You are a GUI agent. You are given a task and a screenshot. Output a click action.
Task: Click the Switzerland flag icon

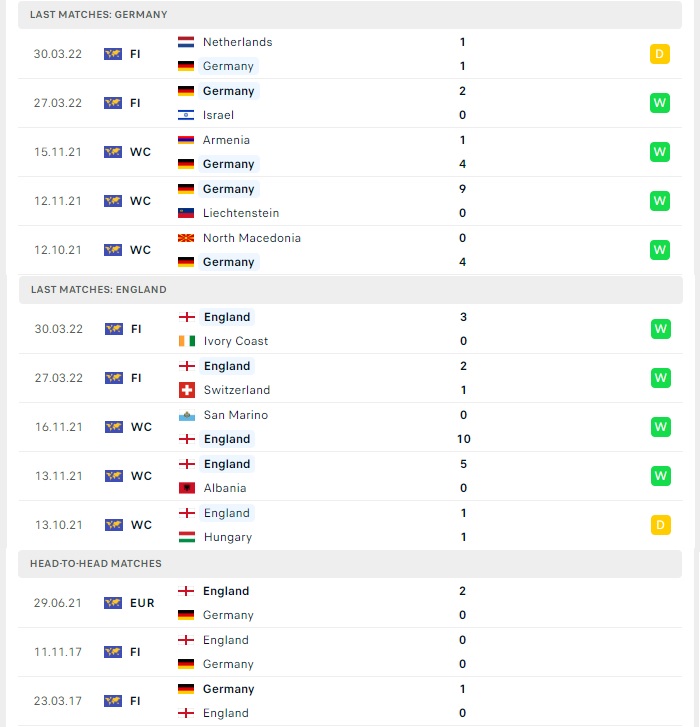(x=187, y=390)
